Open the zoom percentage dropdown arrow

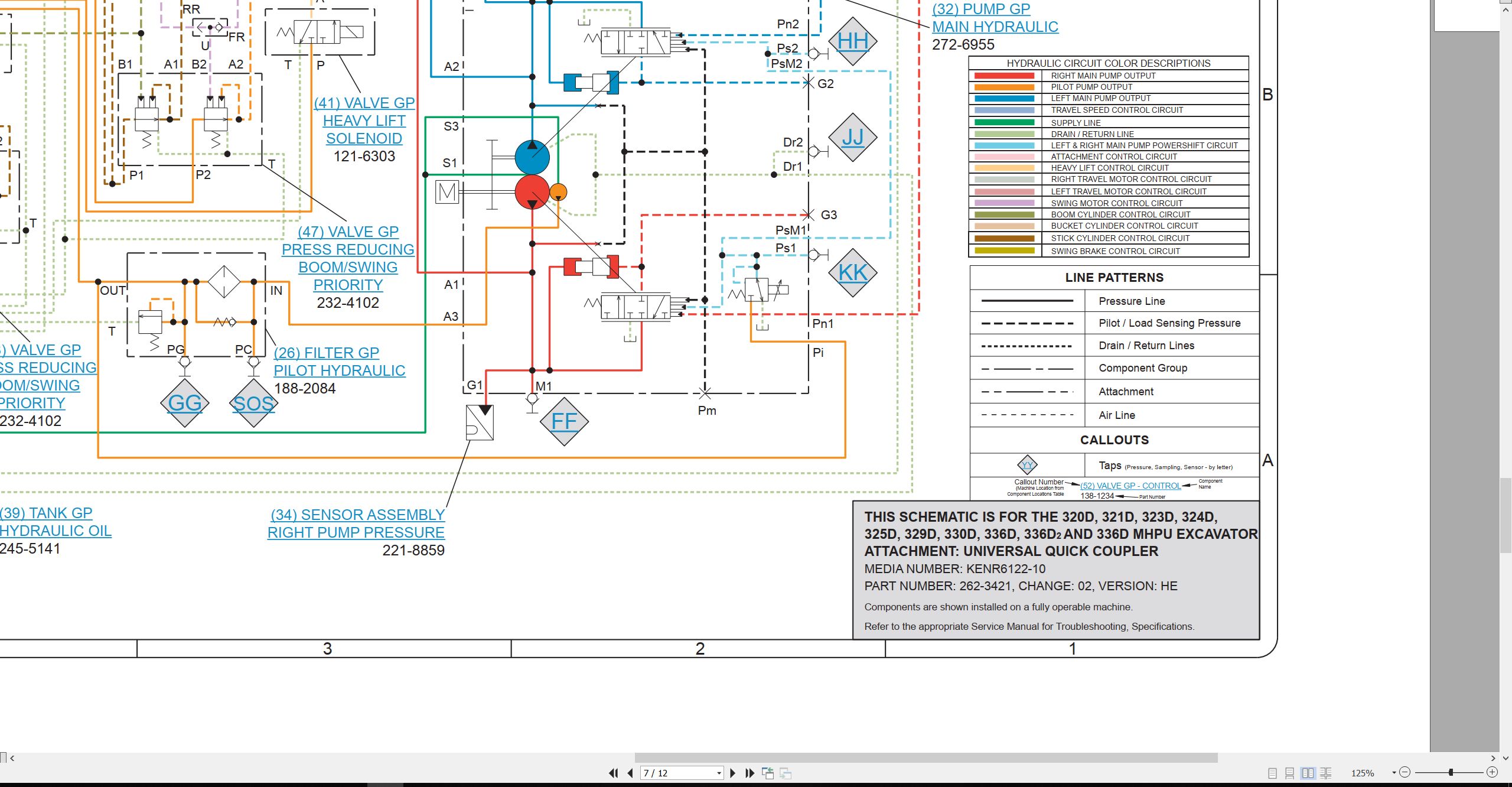point(1394,772)
